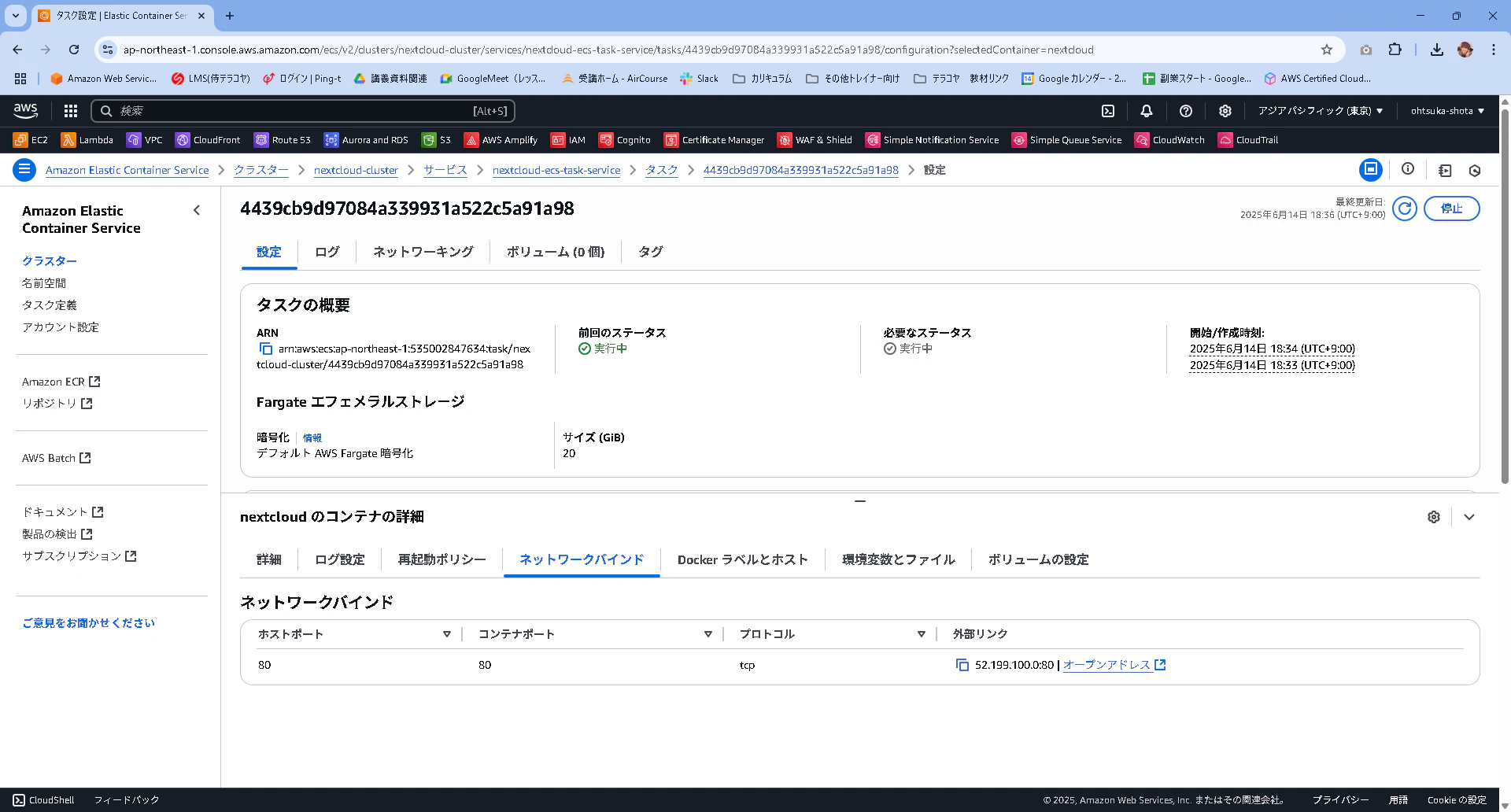Open Docker ラベルとホスト tab
Screen dimensions: 1511x812
click(x=743, y=559)
